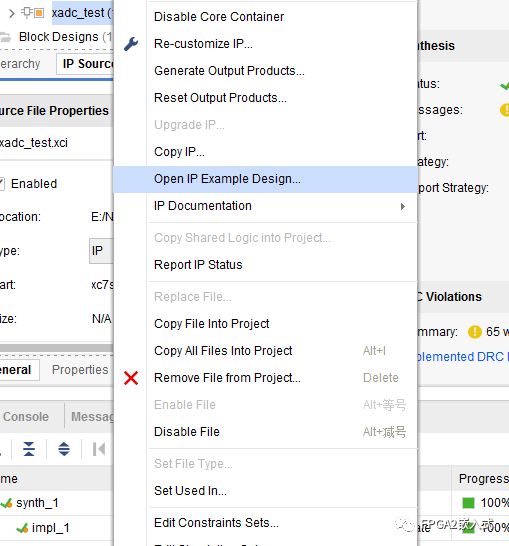Image resolution: width=509 pixels, height=546 pixels.
Task: Click the wrench icon beside Re-customize IP
Action: pos(131,44)
